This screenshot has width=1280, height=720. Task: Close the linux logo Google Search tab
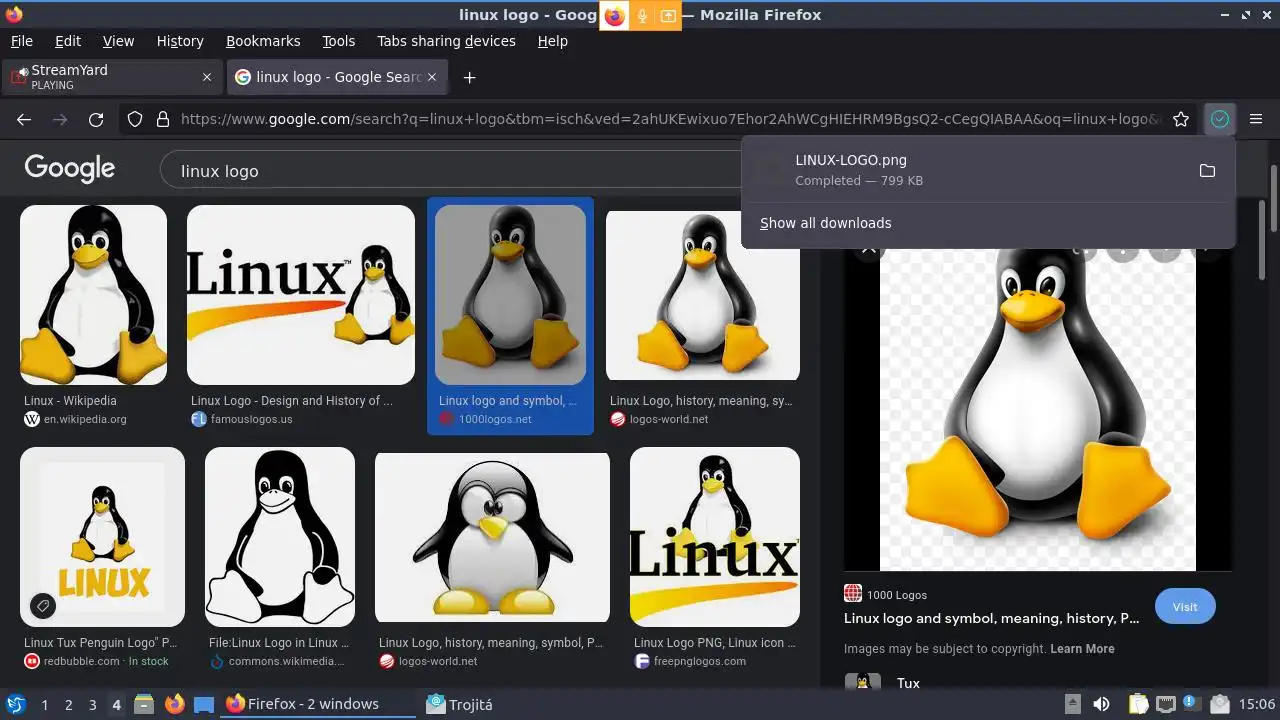(433, 77)
